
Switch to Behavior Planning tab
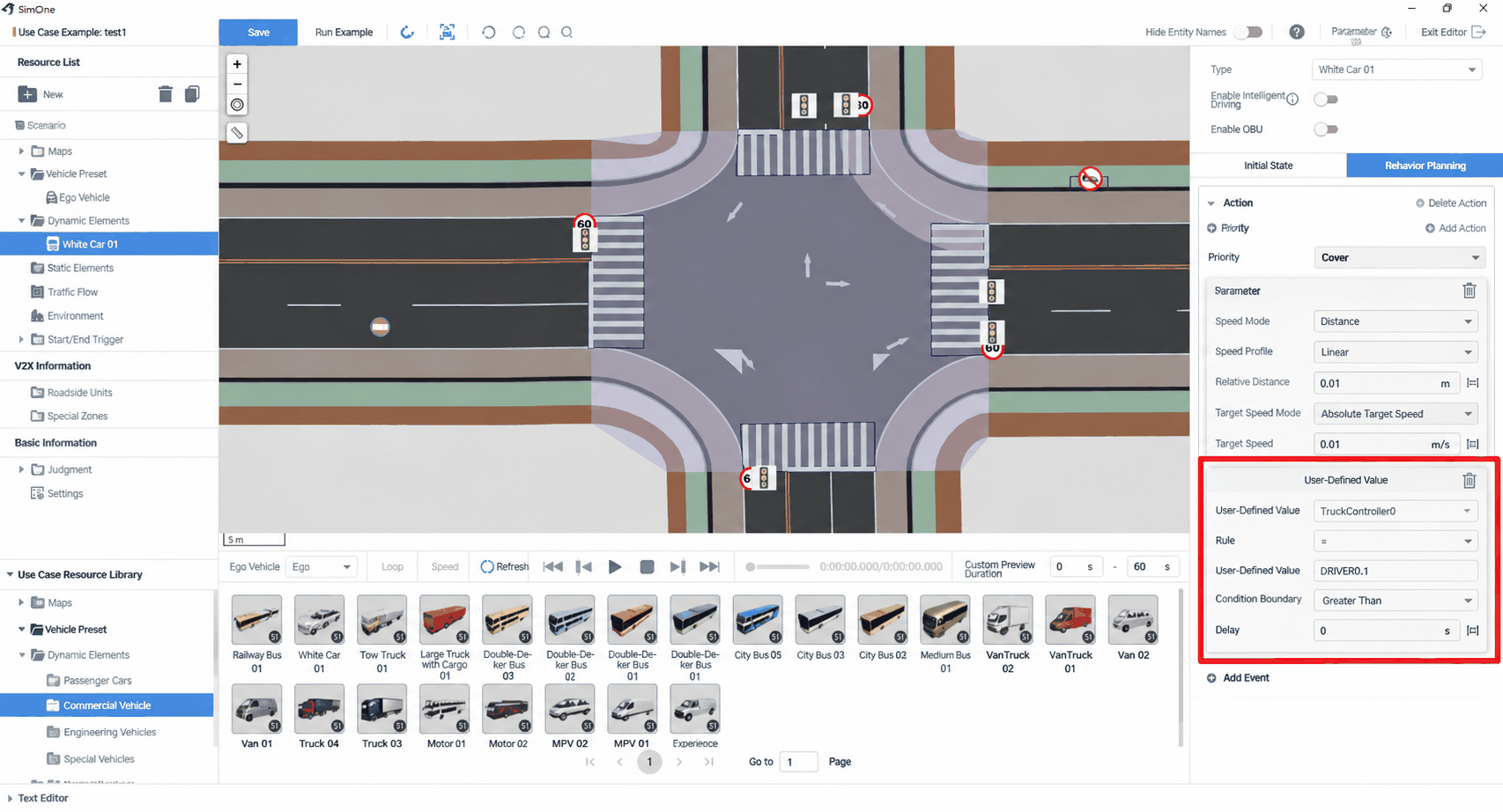1425,166
